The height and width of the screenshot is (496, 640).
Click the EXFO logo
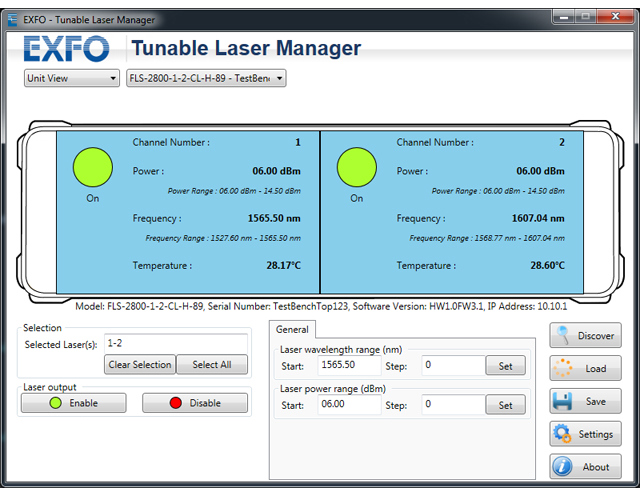click(x=67, y=49)
